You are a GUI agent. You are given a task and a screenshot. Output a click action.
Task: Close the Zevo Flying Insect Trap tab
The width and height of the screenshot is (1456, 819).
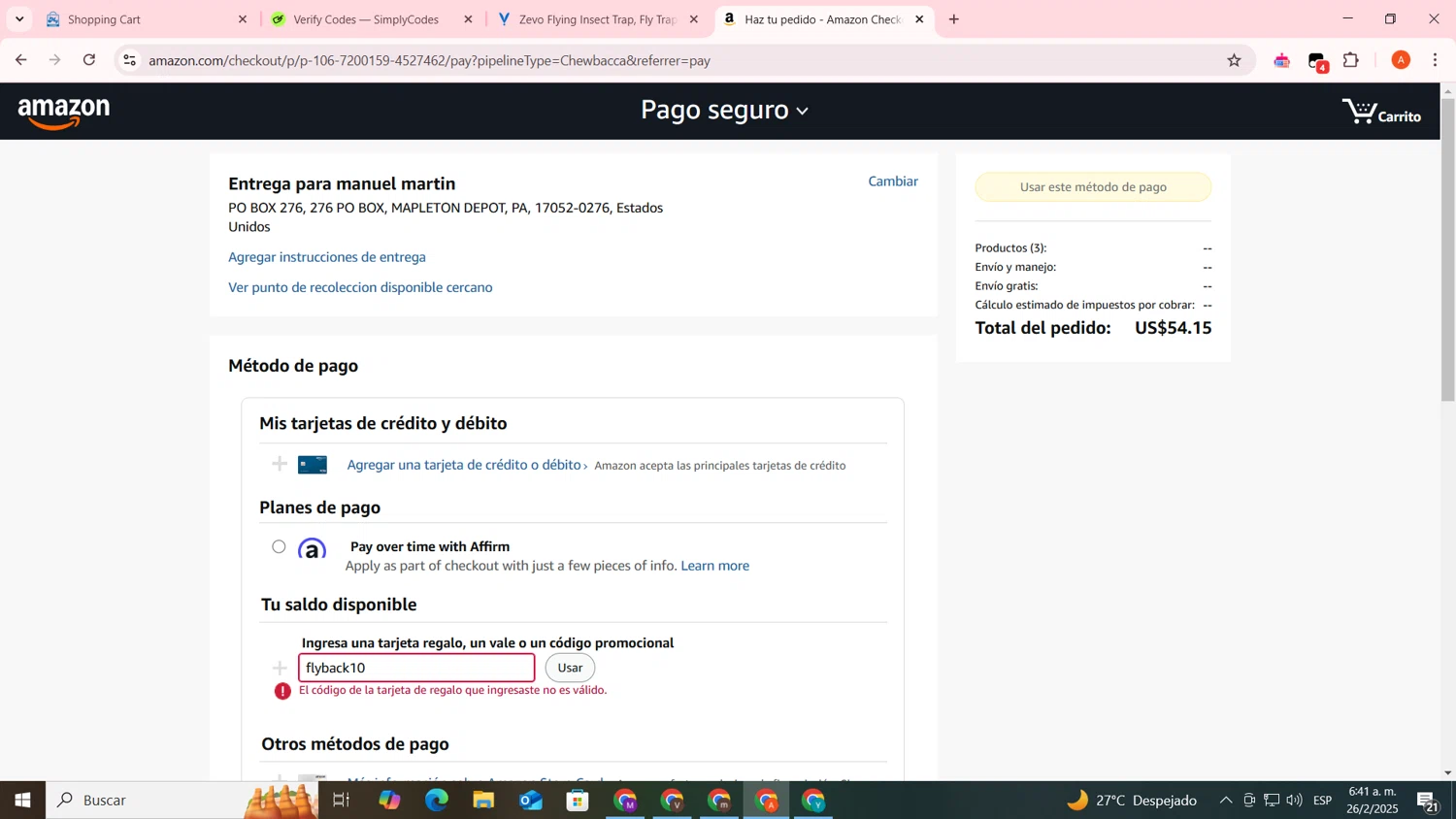(694, 19)
